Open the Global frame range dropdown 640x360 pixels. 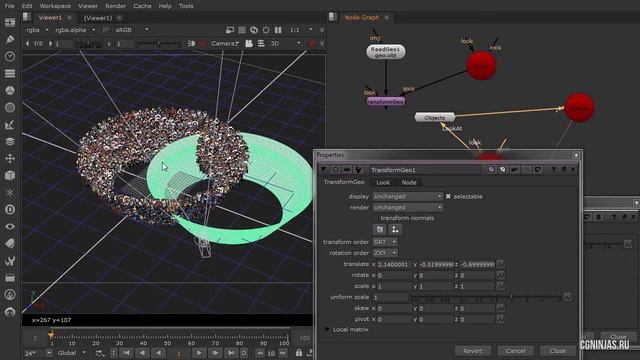(71, 353)
